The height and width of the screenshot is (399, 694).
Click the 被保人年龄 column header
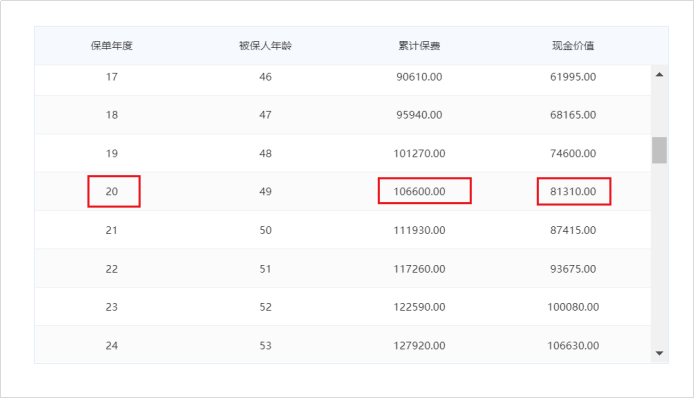point(265,46)
